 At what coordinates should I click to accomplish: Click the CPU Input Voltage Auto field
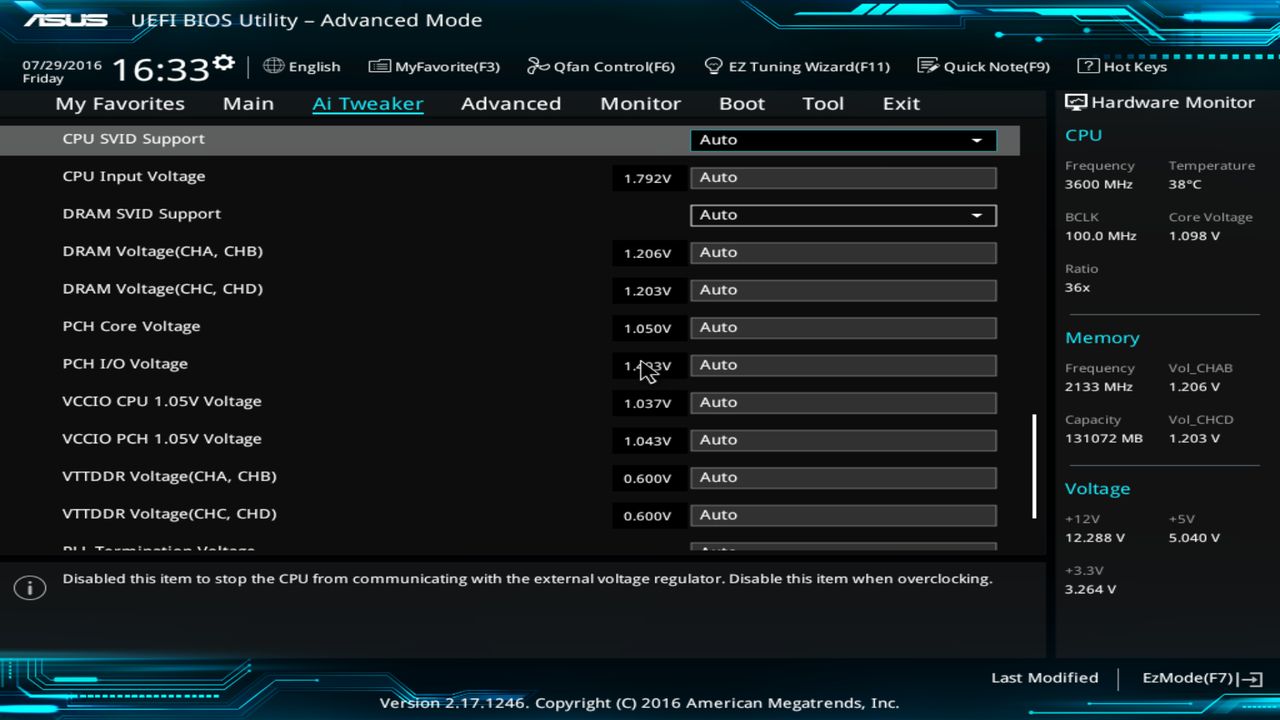point(842,177)
